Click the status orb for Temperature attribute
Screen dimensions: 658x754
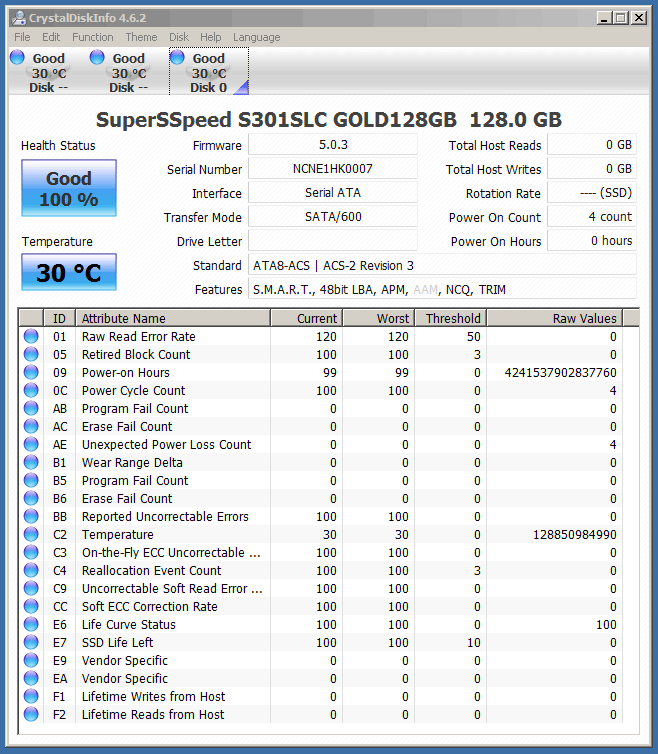(x=31, y=535)
